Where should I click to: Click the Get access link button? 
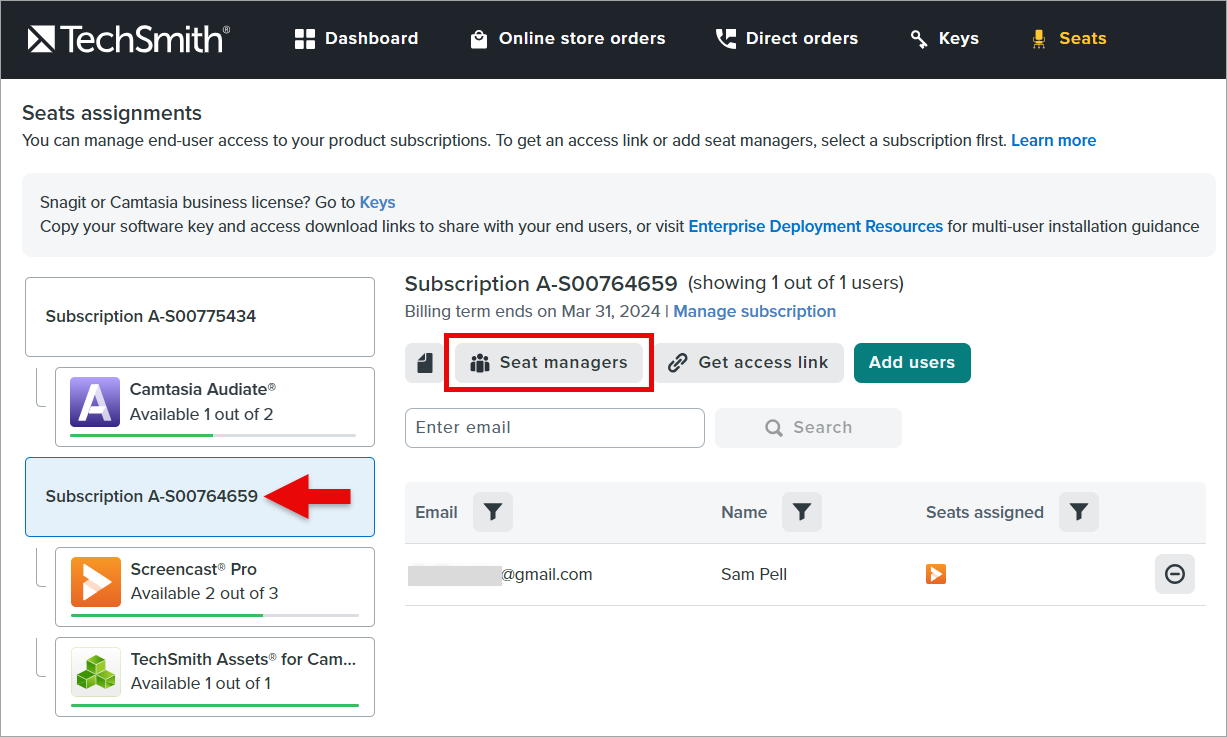[x=749, y=363]
